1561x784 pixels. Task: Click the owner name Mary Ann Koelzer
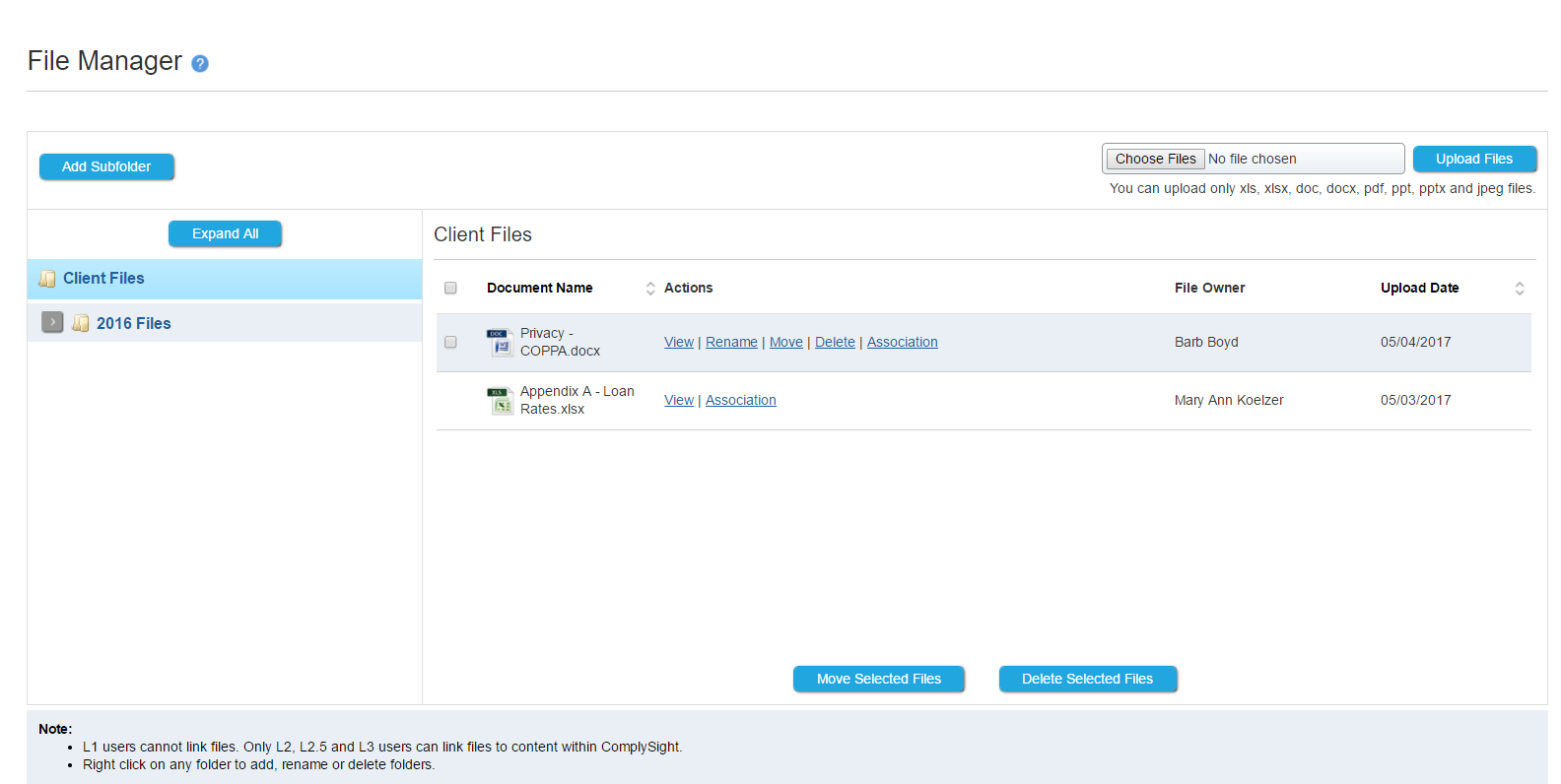tap(1229, 400)
